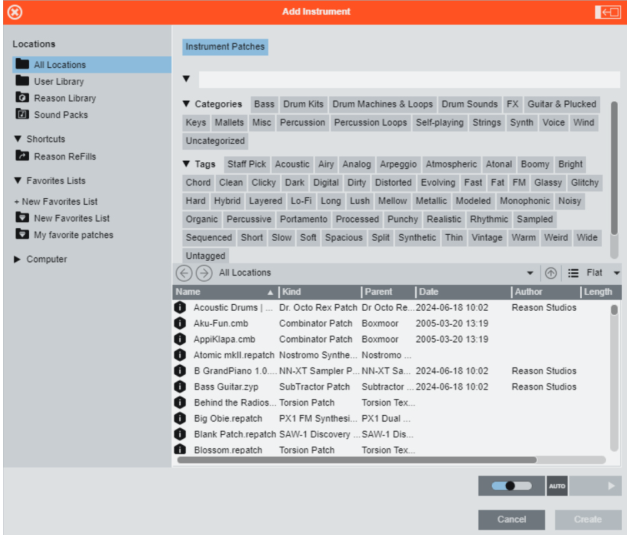The width and height of the screenshot is (628, 535).
Task: Go up one folder level icon
Action: coord(550,273)
